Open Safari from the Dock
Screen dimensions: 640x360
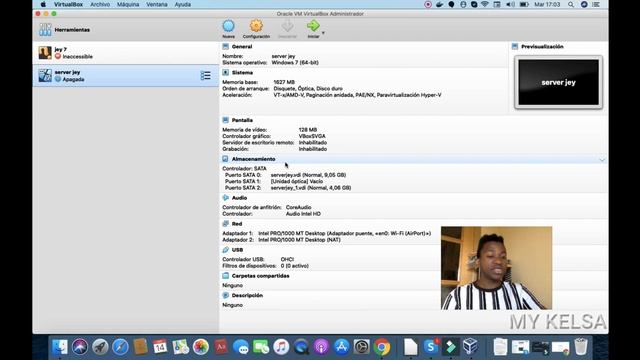click(120, 347)
